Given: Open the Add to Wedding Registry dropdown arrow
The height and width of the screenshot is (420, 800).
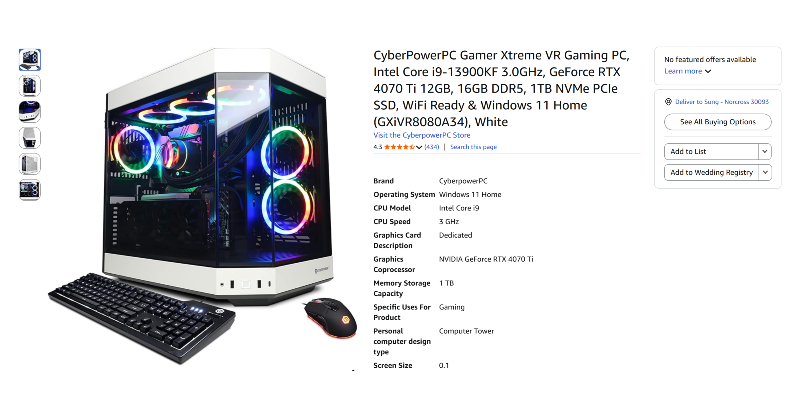Looking at the screenshot, I should (x=765, y=172).
